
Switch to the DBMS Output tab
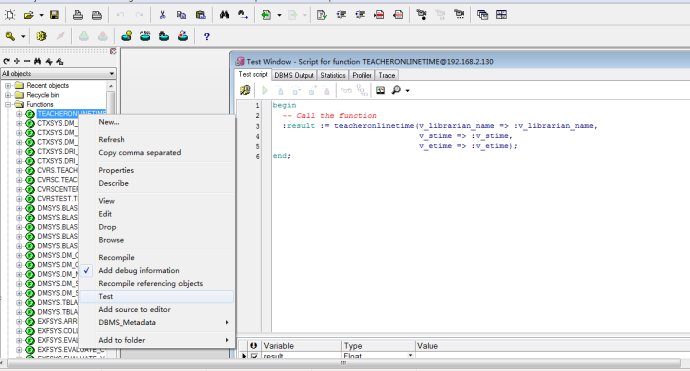point(294,75)
